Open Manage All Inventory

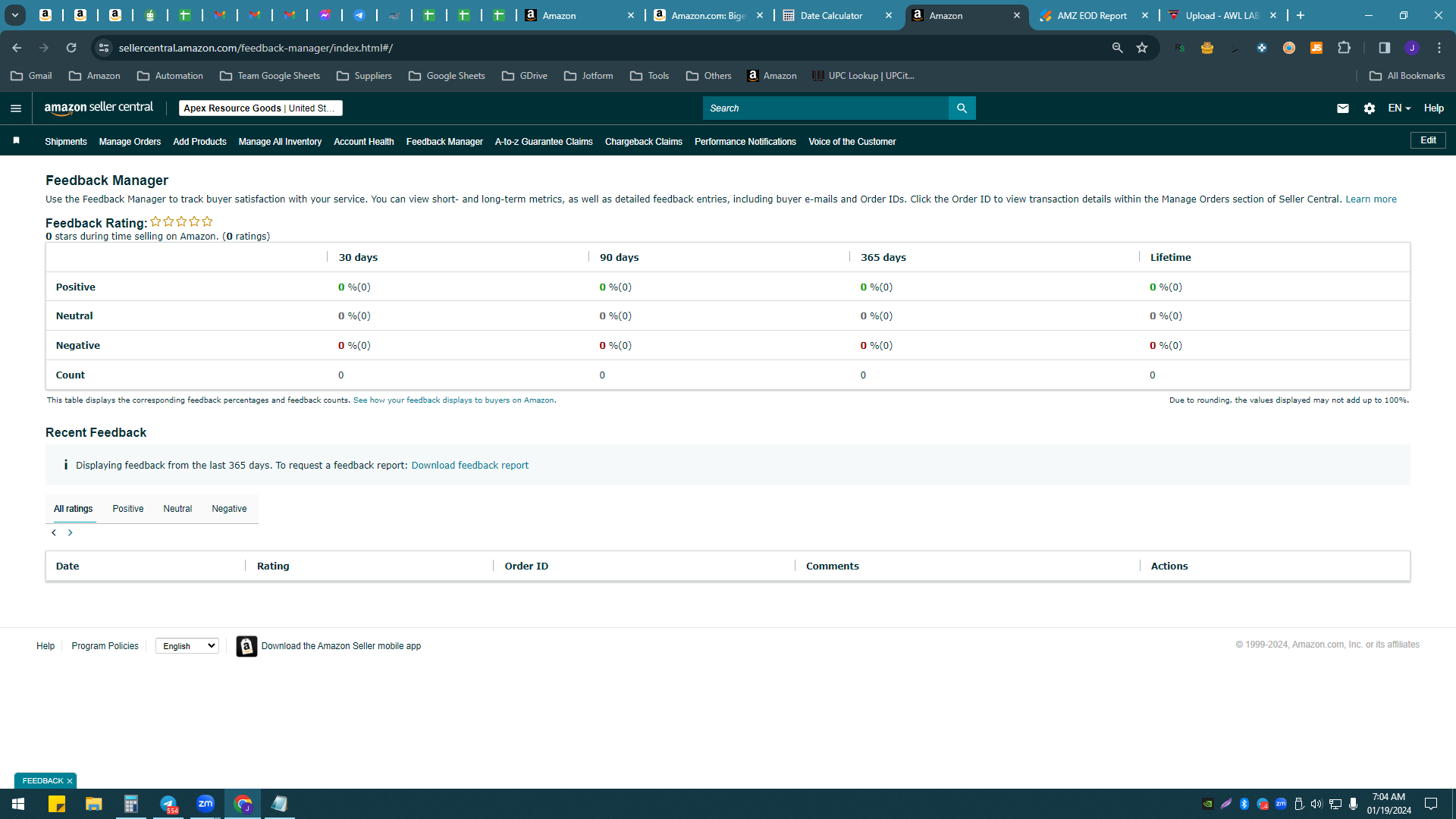[280, 142]
